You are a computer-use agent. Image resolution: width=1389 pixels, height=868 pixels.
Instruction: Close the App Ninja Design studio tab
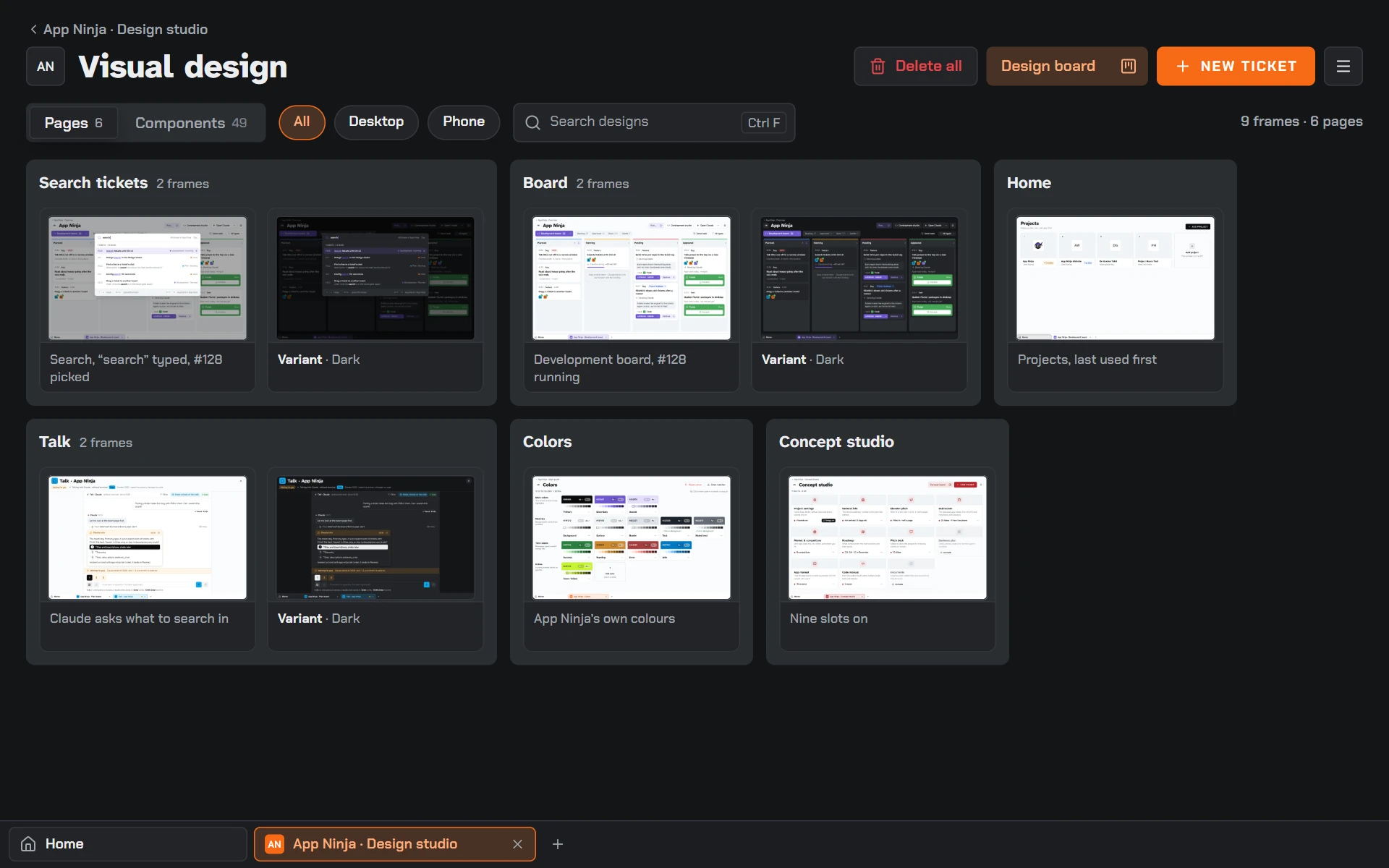(x=517, y=844)
